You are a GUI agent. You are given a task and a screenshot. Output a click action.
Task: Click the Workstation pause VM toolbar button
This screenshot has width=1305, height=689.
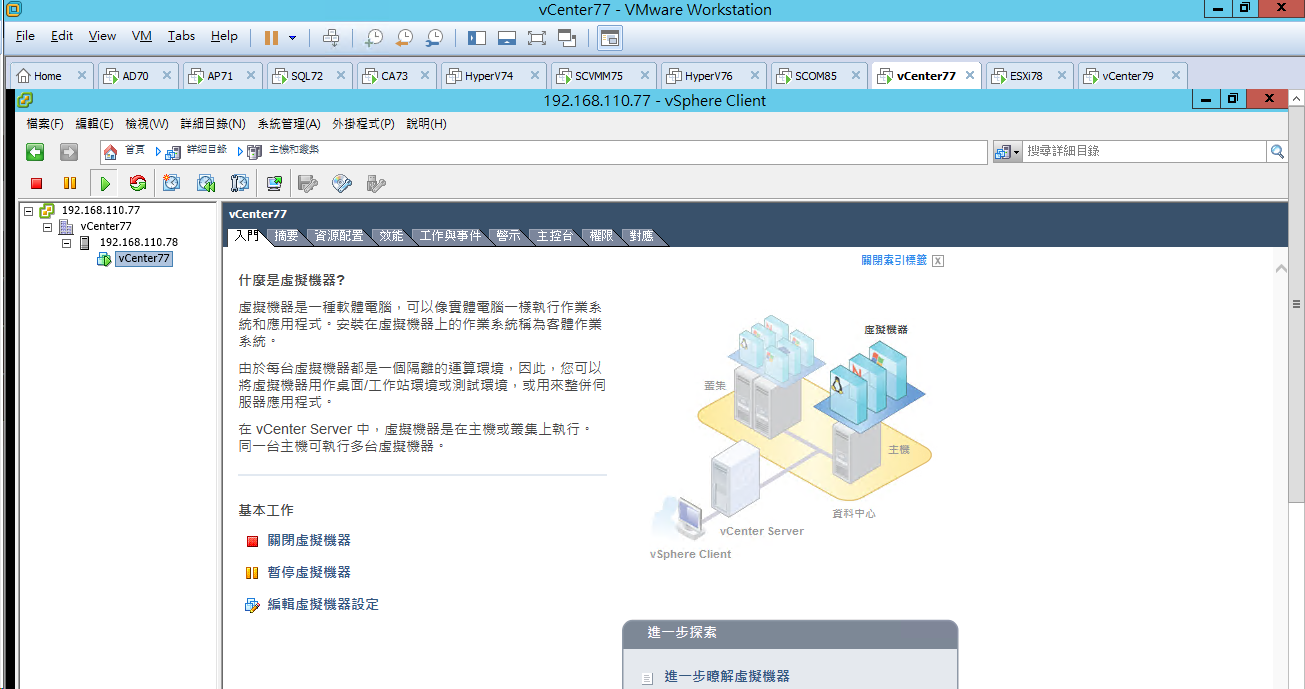[x=271, y=37]
